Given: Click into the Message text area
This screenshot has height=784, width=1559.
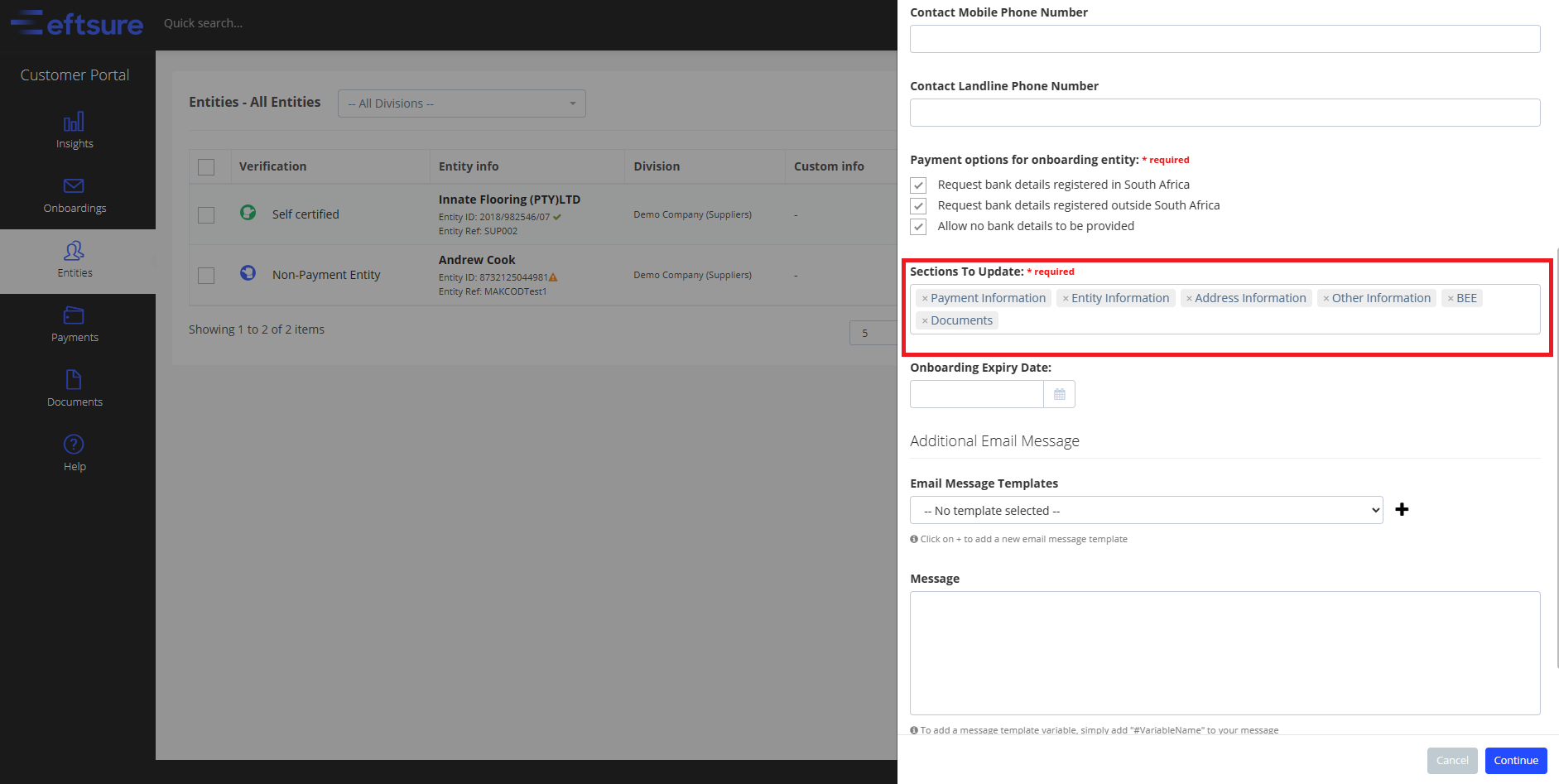Looking at the screenshot, I should [1225, 652].
